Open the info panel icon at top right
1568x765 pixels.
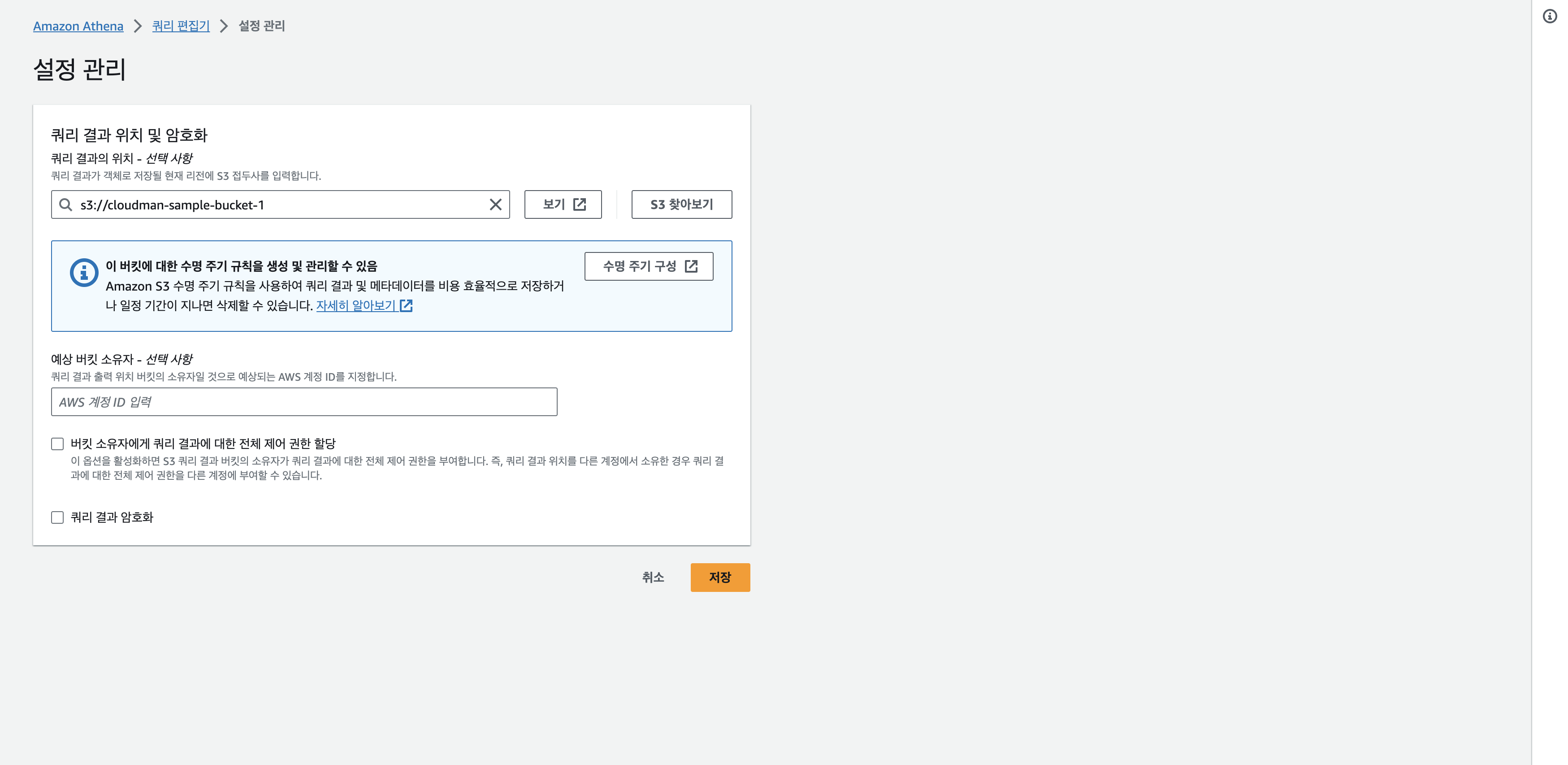[1550, 17]
